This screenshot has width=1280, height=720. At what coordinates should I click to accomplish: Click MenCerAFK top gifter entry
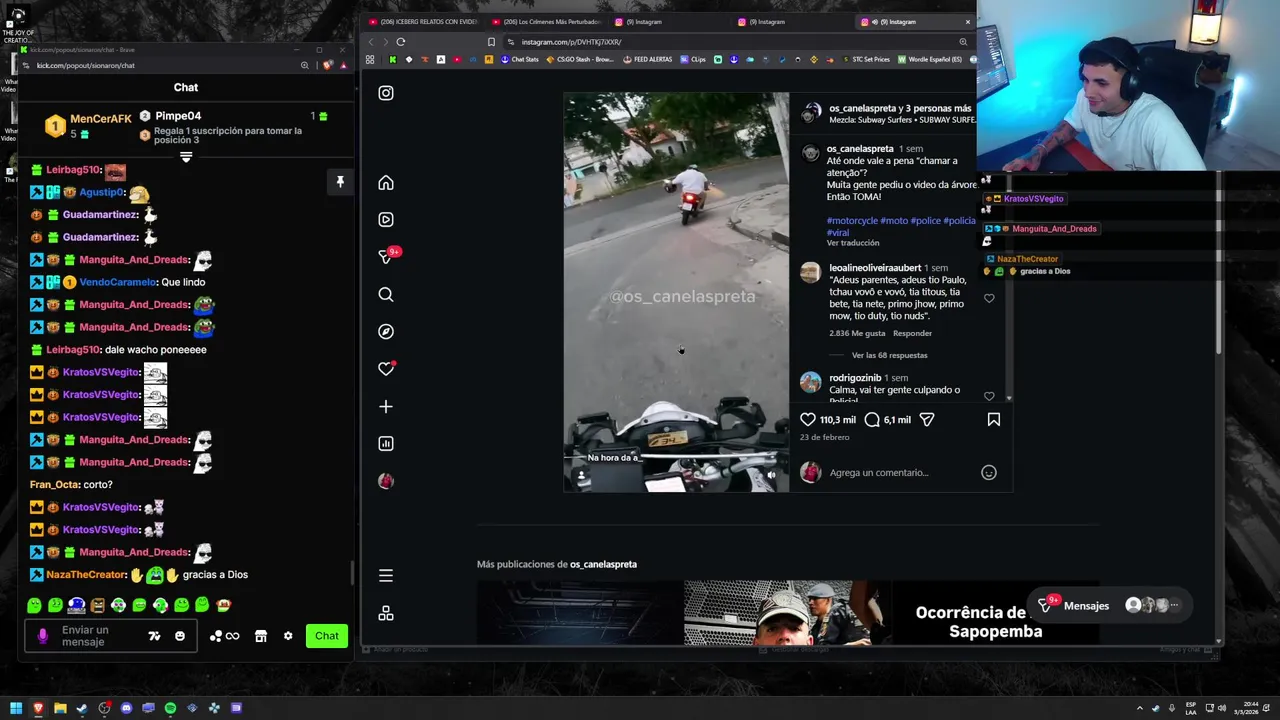87,126
